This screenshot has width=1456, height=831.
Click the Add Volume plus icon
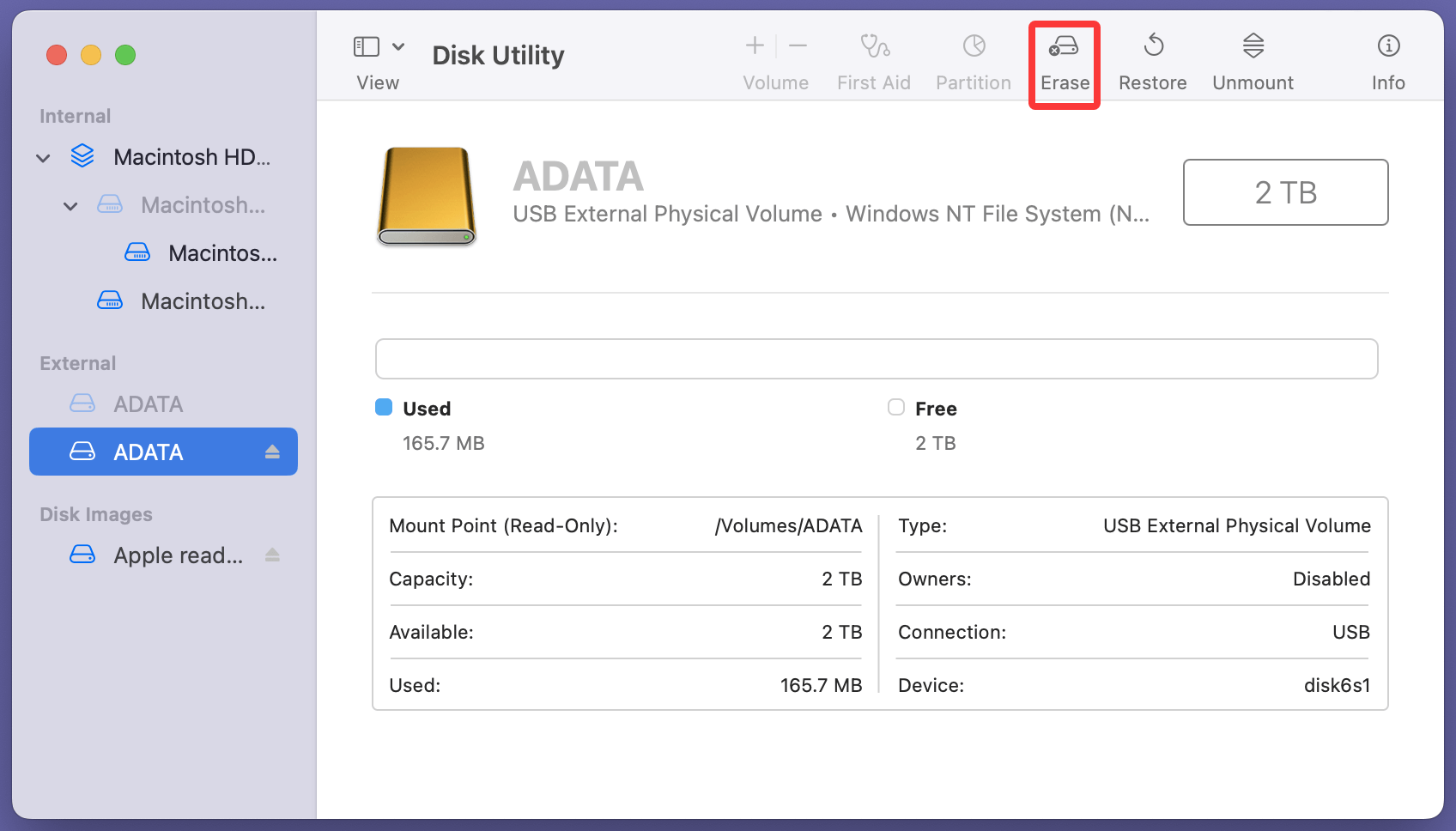click(x=754, y=45)
